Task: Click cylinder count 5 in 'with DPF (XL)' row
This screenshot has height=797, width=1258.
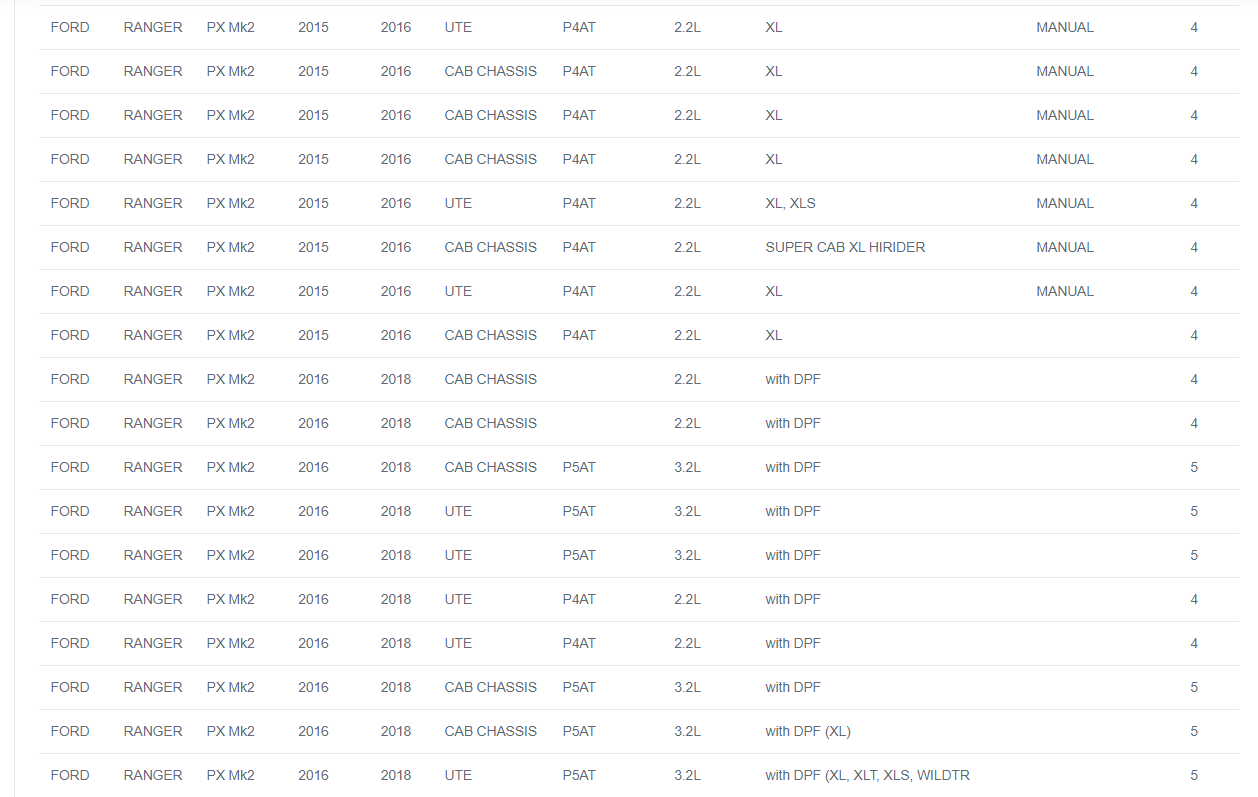Action: 1194,731
